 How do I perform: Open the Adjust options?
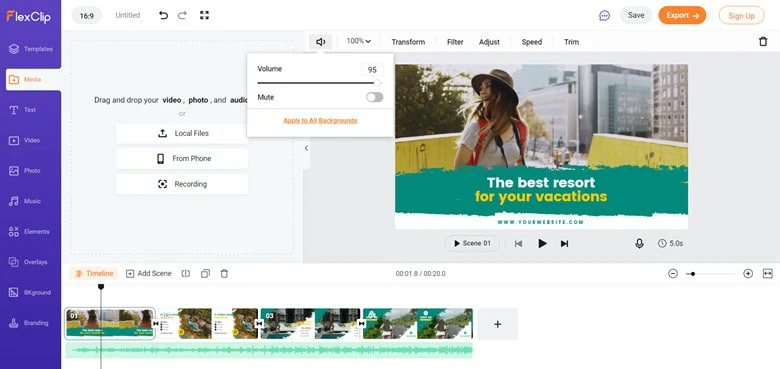(489, 42)
